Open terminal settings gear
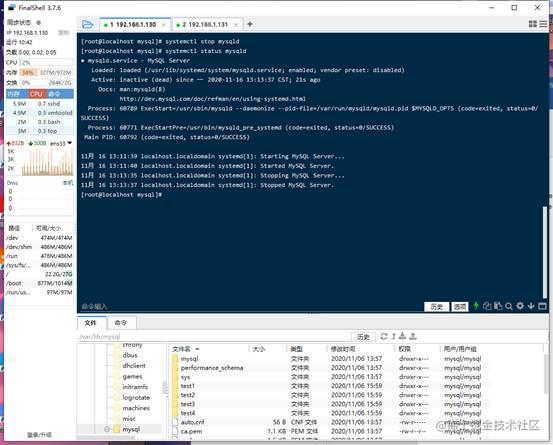 click(520, 306)
